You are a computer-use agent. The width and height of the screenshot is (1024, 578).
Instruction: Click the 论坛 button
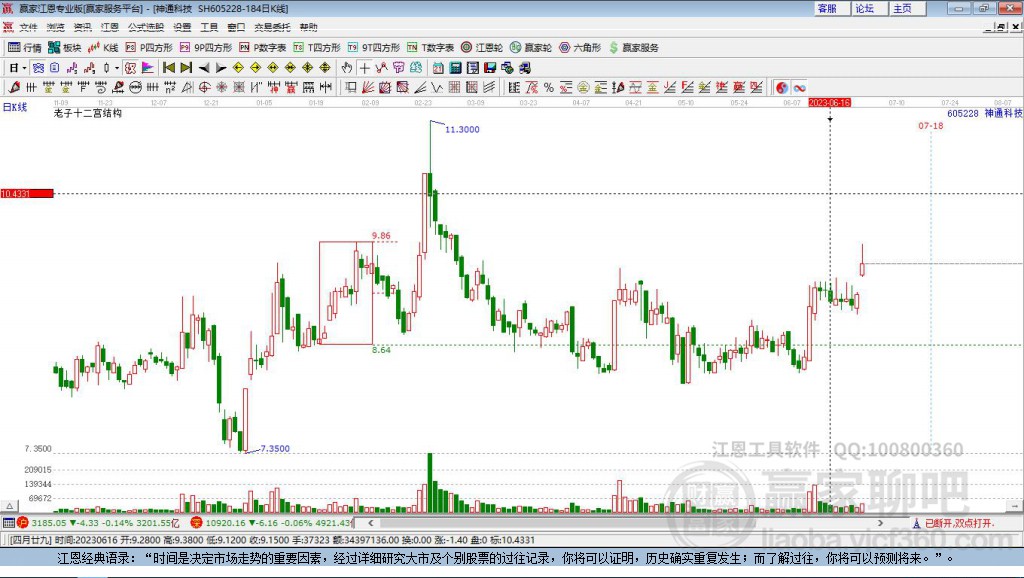(x=869, y=8)
